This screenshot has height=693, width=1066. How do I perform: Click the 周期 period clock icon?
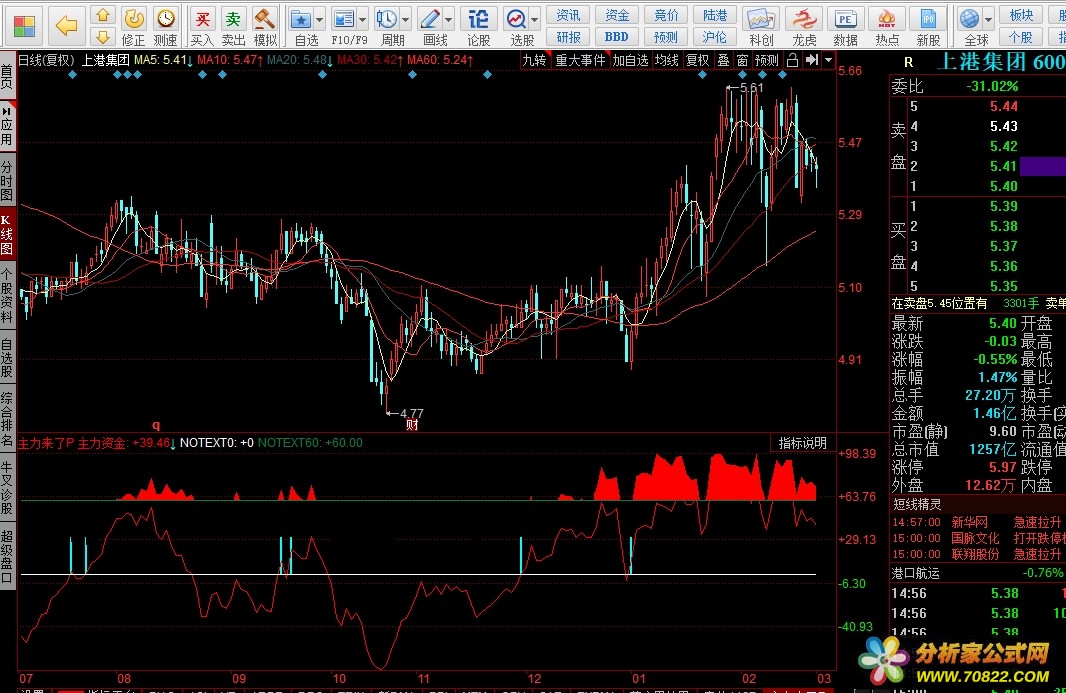coord(386,18)
